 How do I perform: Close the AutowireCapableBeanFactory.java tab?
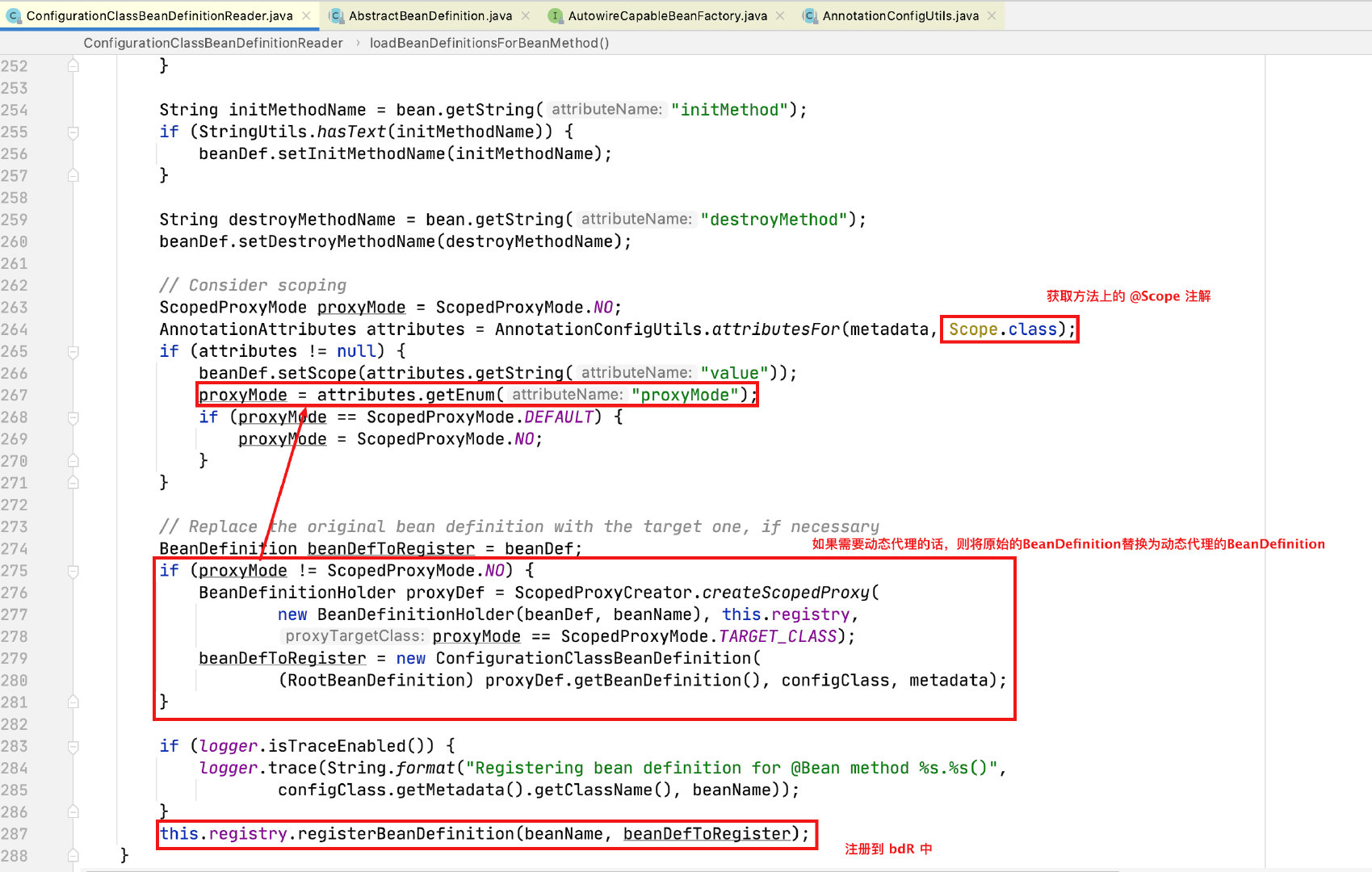point(780,15)
